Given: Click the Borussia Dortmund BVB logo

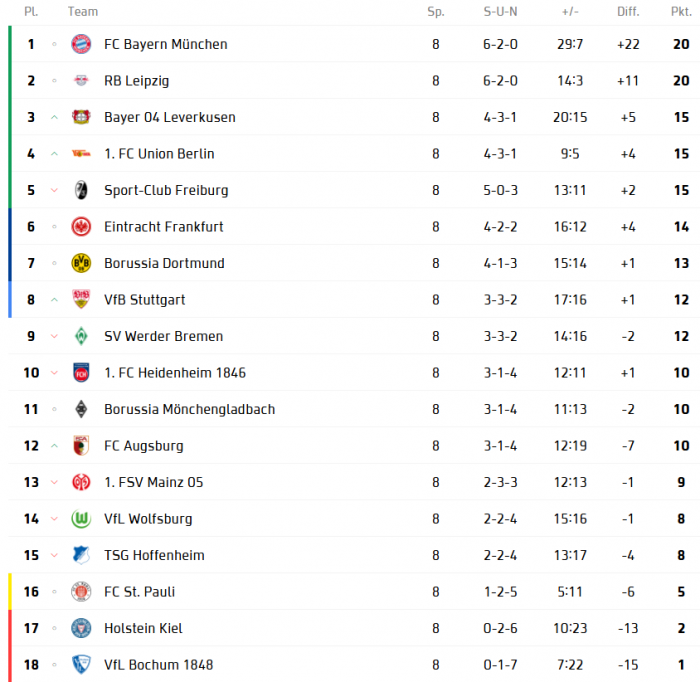Looking at the screenshot, I should 81,263.
